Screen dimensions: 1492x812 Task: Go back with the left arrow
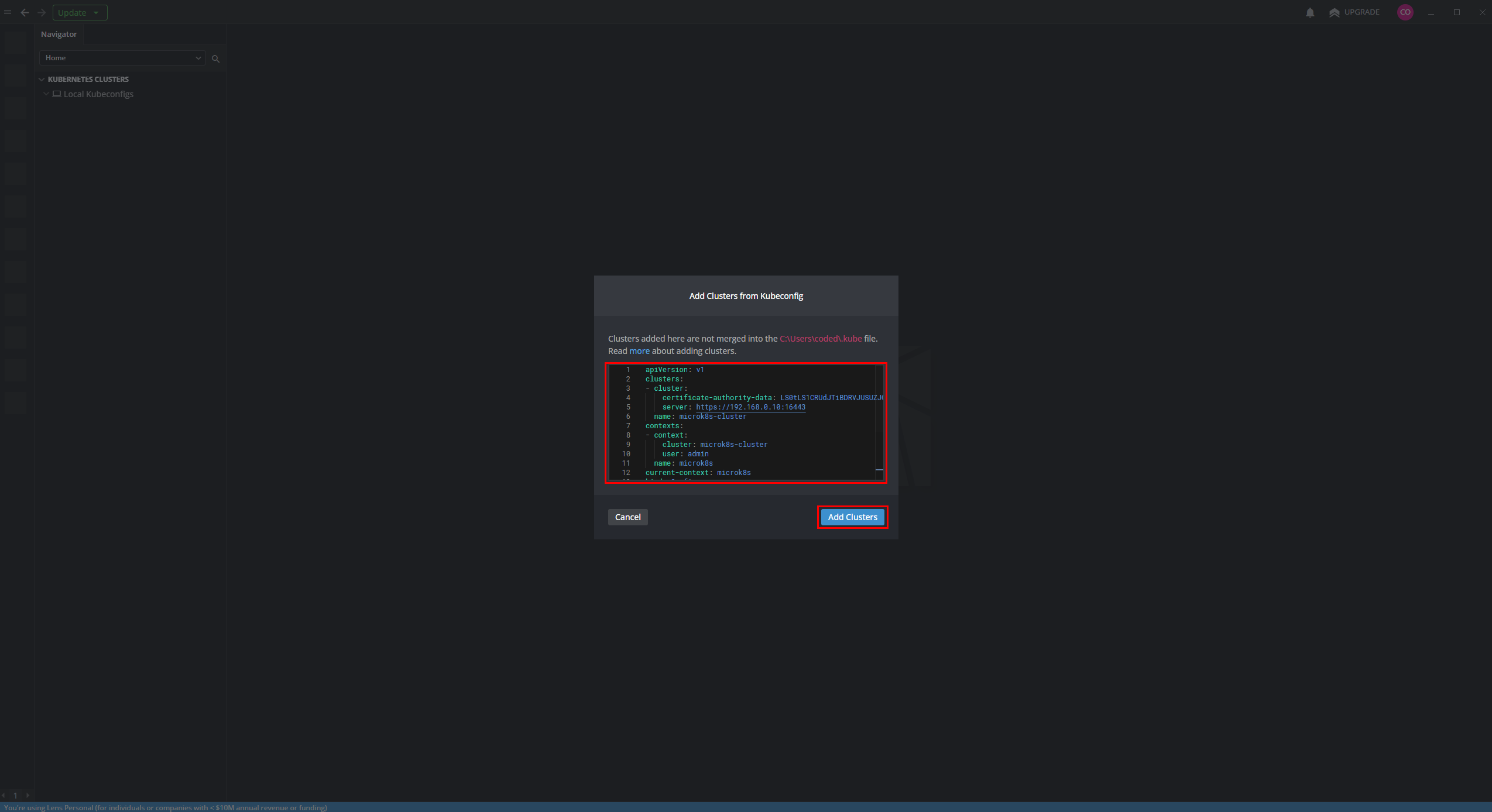(25, 12)
